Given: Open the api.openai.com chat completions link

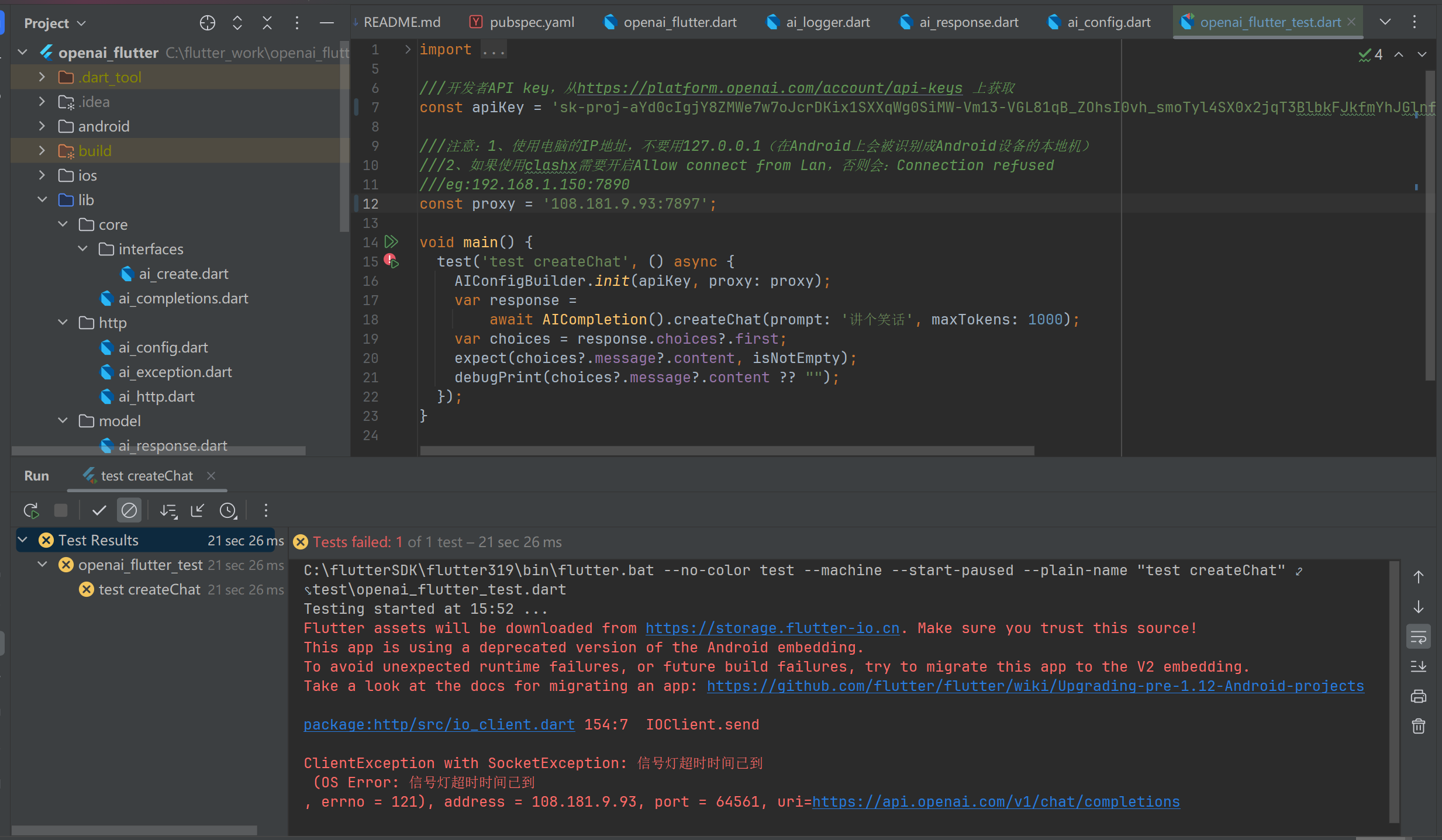Looking at the screenshot, I should pyautogui.click(x=995, y=801).
